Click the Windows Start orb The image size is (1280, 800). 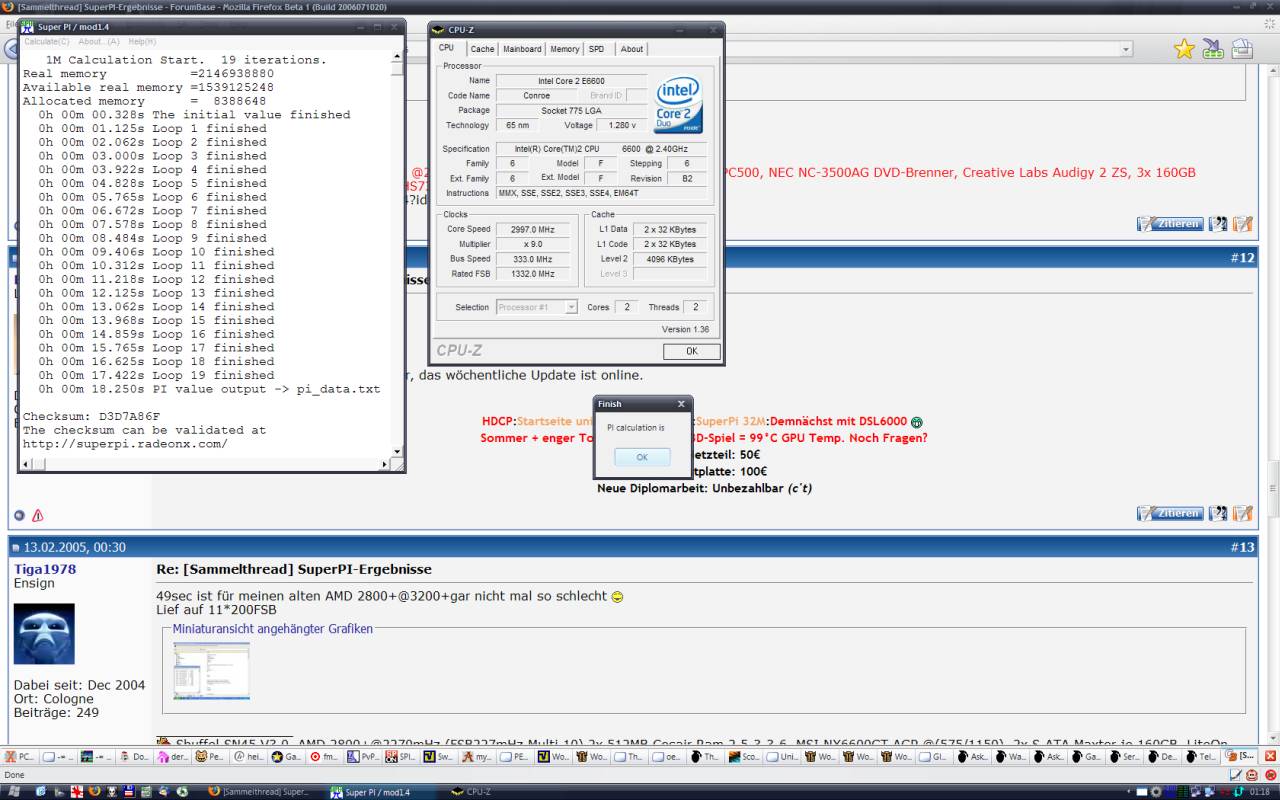tap(13, 791)
